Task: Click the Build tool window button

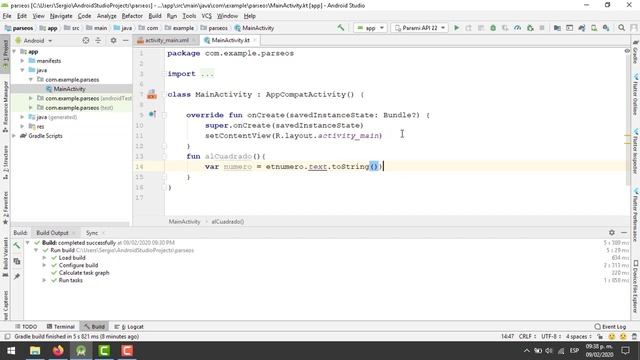Action: [x=94, y=327]
